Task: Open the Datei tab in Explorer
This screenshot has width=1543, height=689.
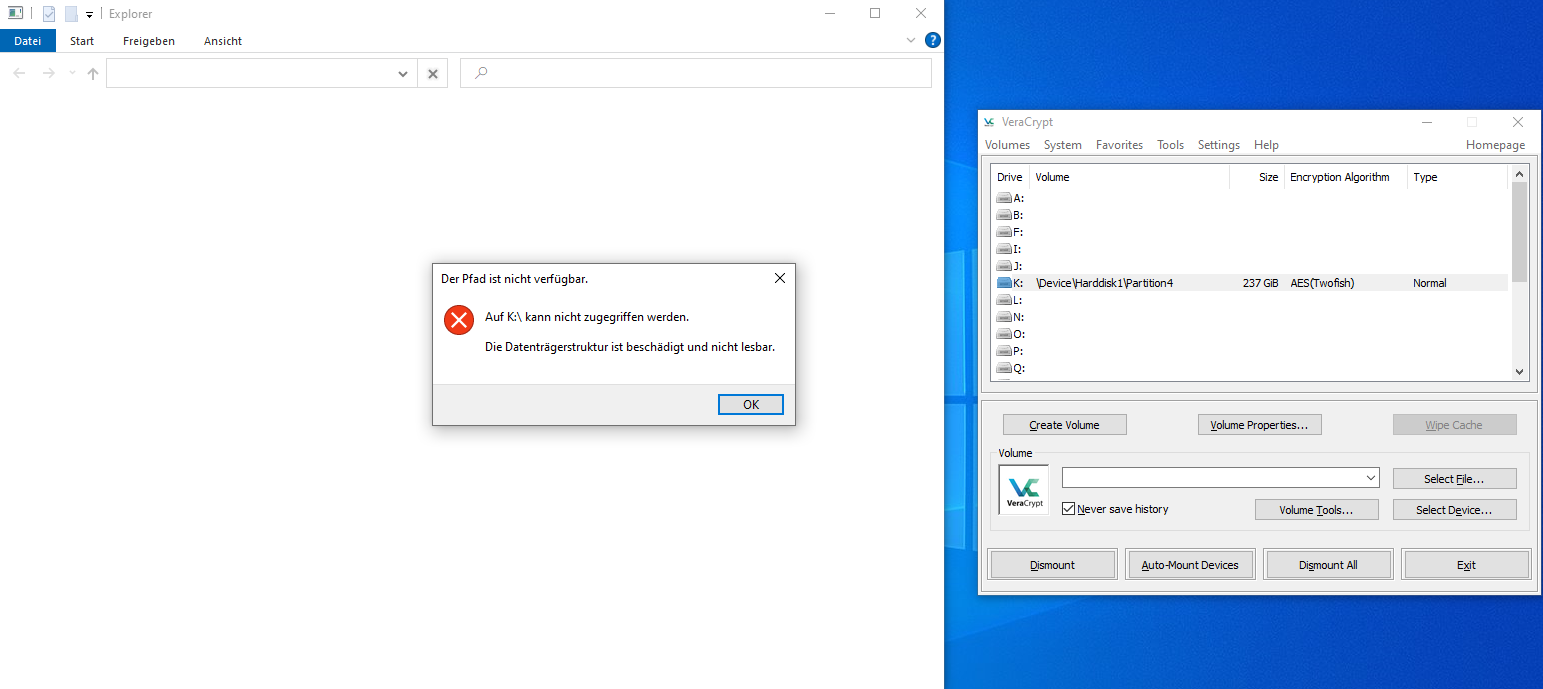Action: [28, 41]
